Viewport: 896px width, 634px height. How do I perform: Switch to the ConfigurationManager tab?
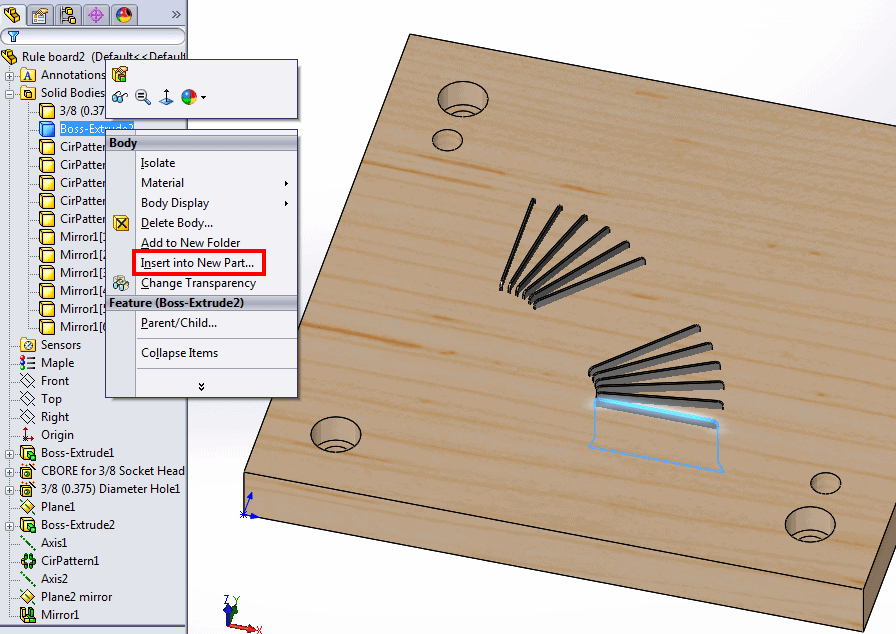(68, 14)
